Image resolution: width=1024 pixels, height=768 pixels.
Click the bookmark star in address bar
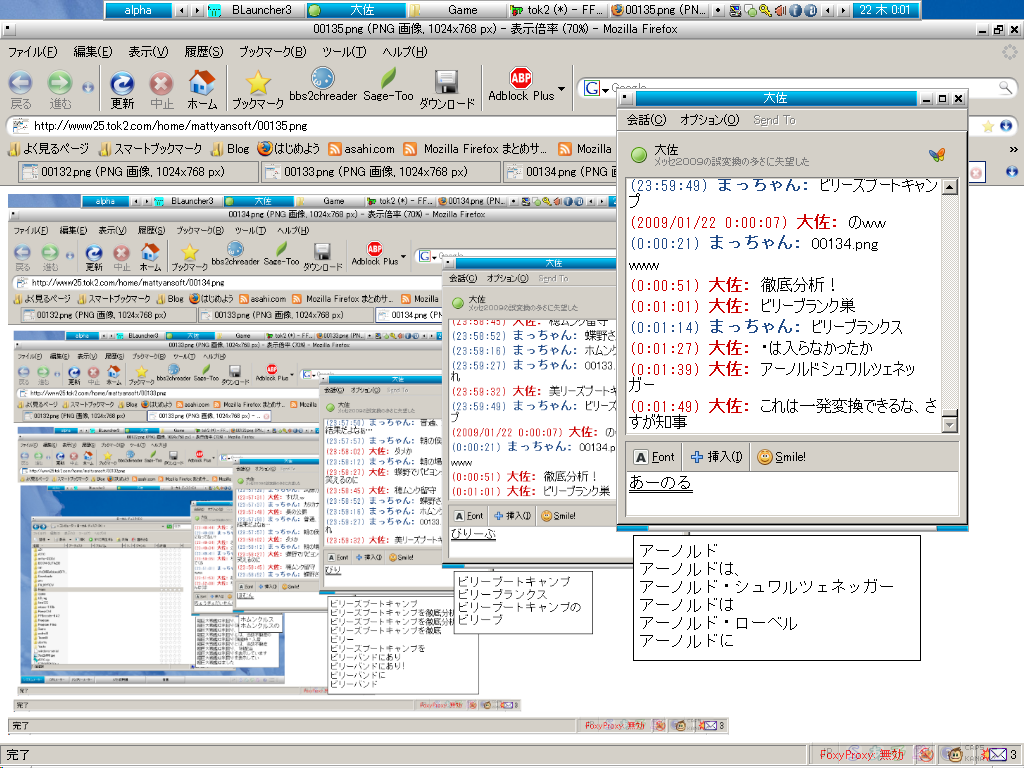coord(988,125)
